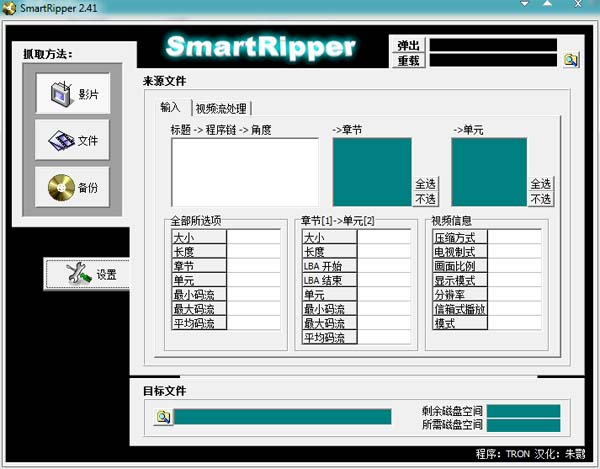Click the LBA 开始 row

357,266
